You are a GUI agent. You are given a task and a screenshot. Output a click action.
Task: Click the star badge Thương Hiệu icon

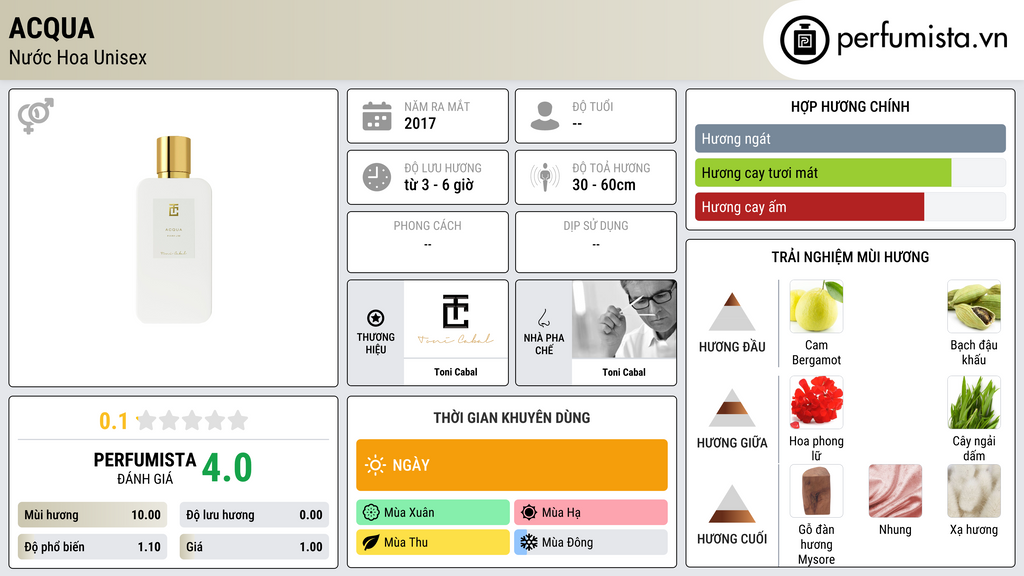[x=376, y=318]
